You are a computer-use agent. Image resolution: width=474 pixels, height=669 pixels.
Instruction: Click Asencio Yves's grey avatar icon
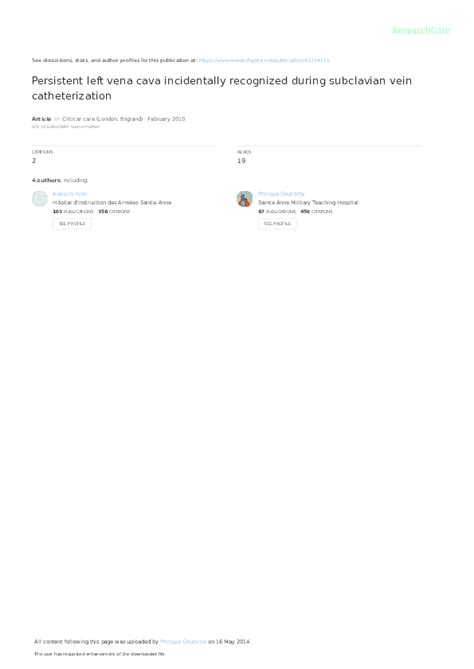tap(40, 199)
